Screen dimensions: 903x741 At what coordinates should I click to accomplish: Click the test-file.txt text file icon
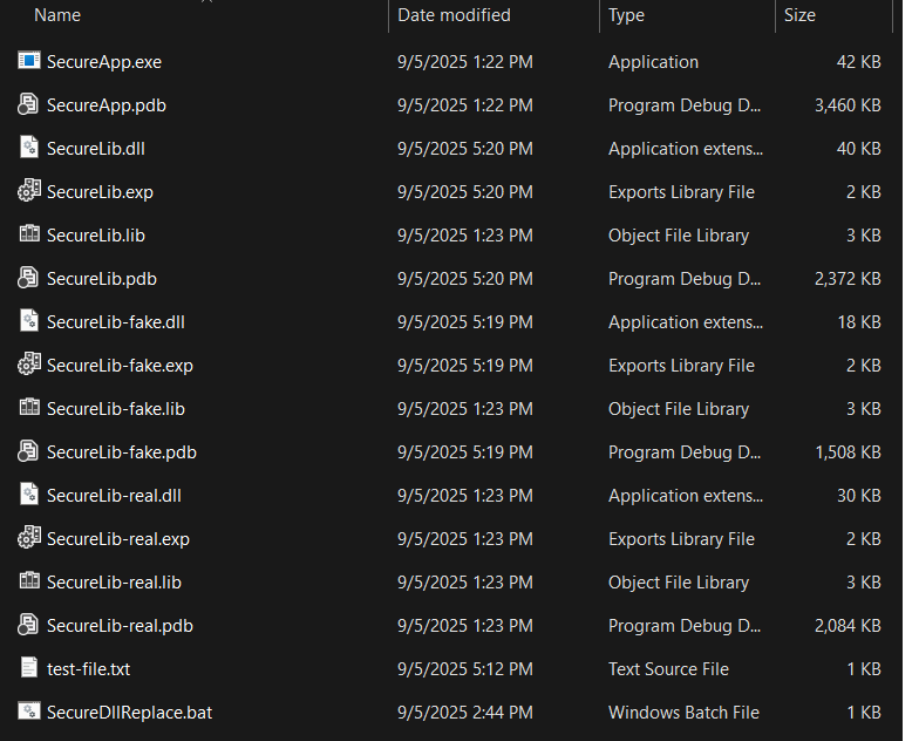pyautogui.click(x=27, y=669)
